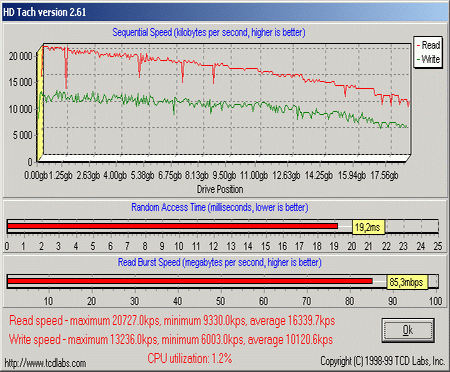
Task: Click the red Read Burst Speed bar
Action: 190,281
